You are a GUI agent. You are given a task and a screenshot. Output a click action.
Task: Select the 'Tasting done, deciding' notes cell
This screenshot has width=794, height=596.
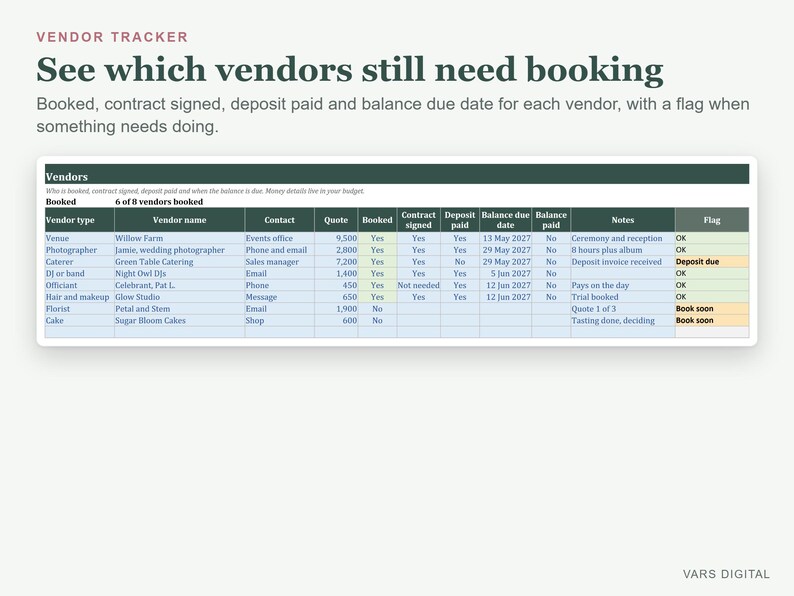coord(623,321)
